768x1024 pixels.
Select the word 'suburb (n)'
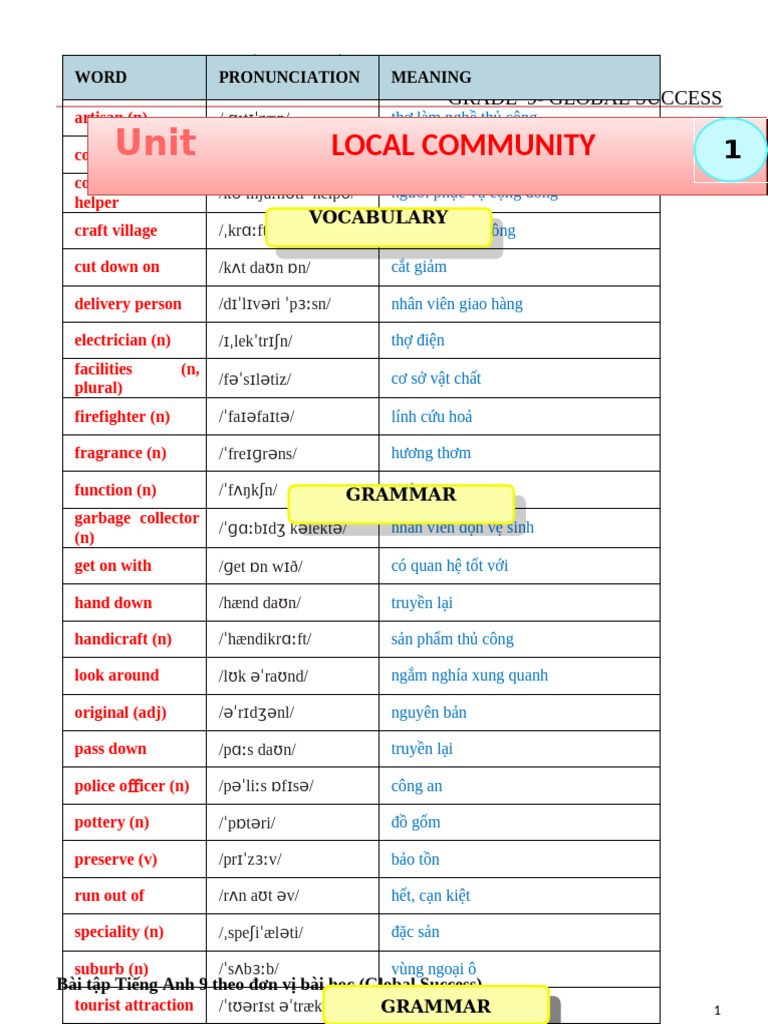[111, 969]
